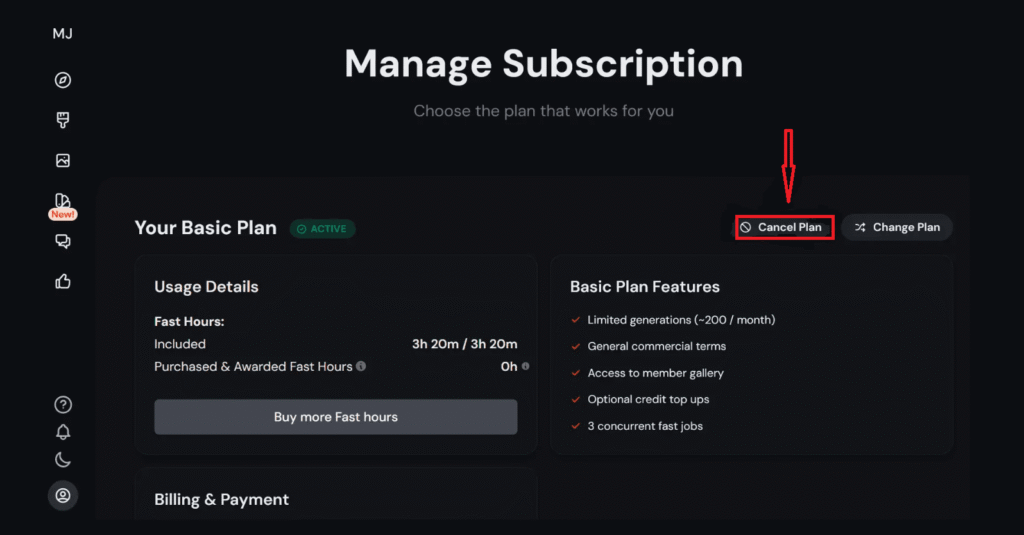Viewport: 1024px width, 535px height.
Task: Open the chat bubbles icon in sidebar
Action: pyautogui.click(x=63, y=241)
